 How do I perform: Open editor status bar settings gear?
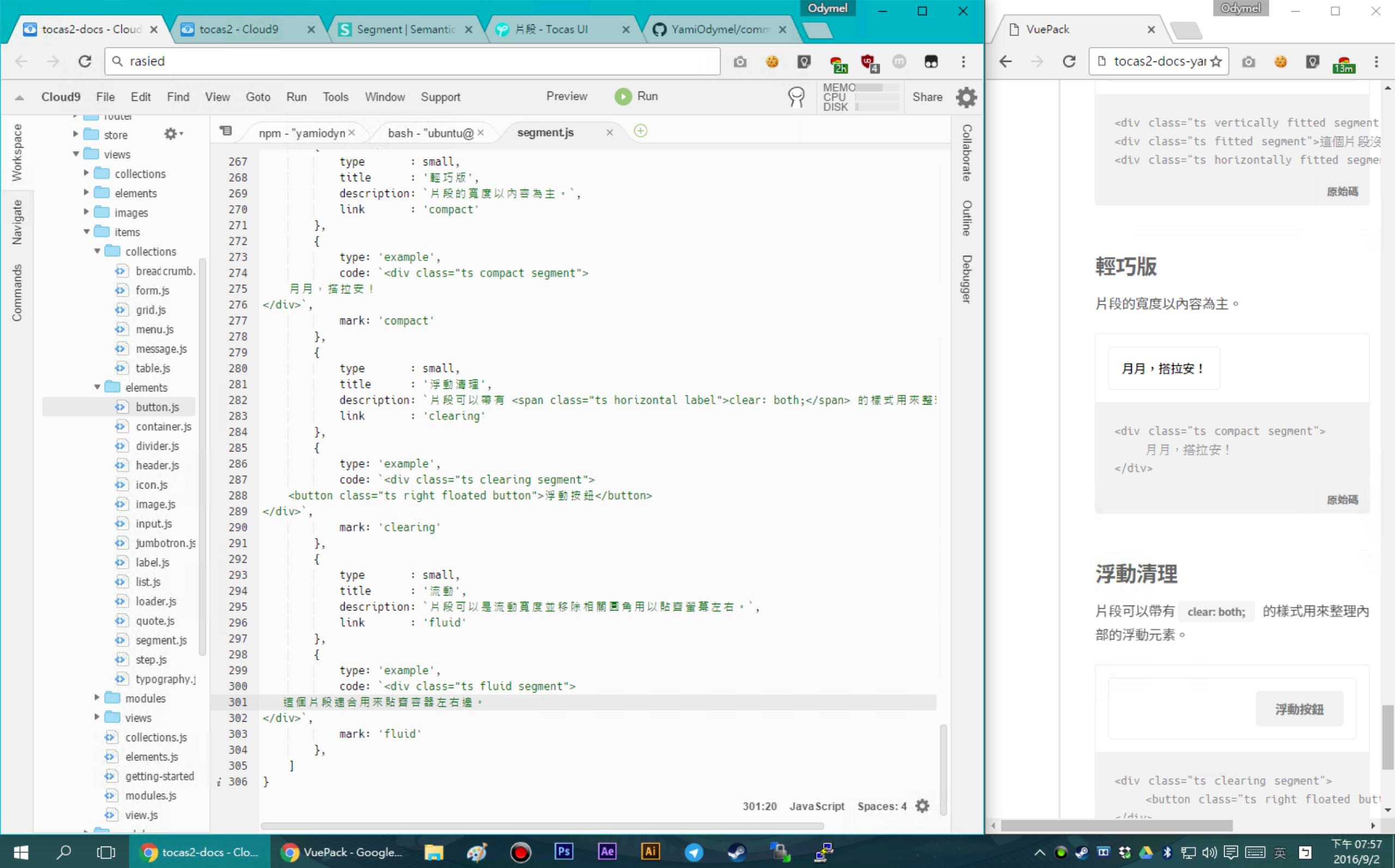pyautogui.click(x=922, y=806)
